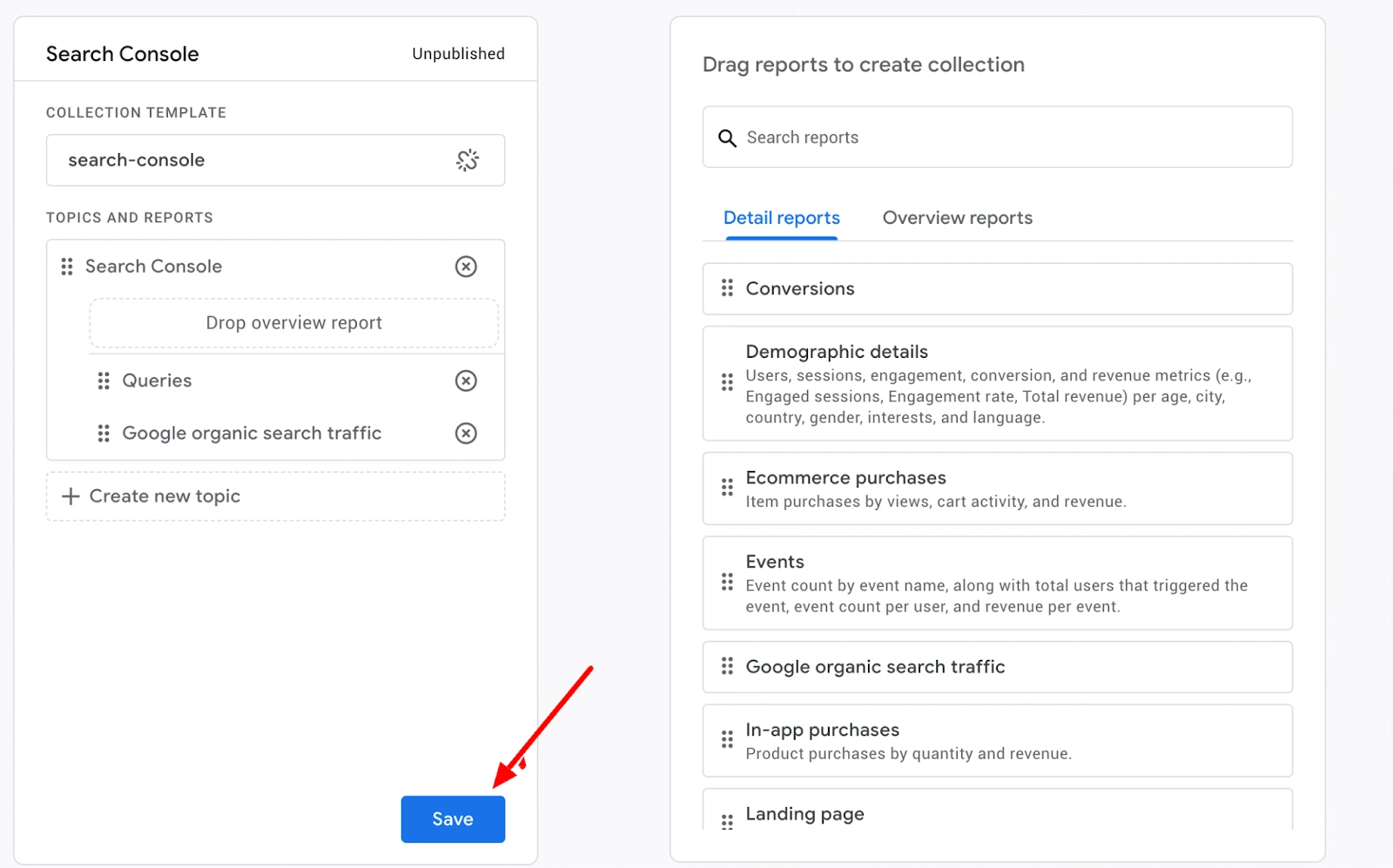1393x868 pixels.
Task: Grab Google organic search traffic handle in detail reports list
Action: [x=727, y=667]
